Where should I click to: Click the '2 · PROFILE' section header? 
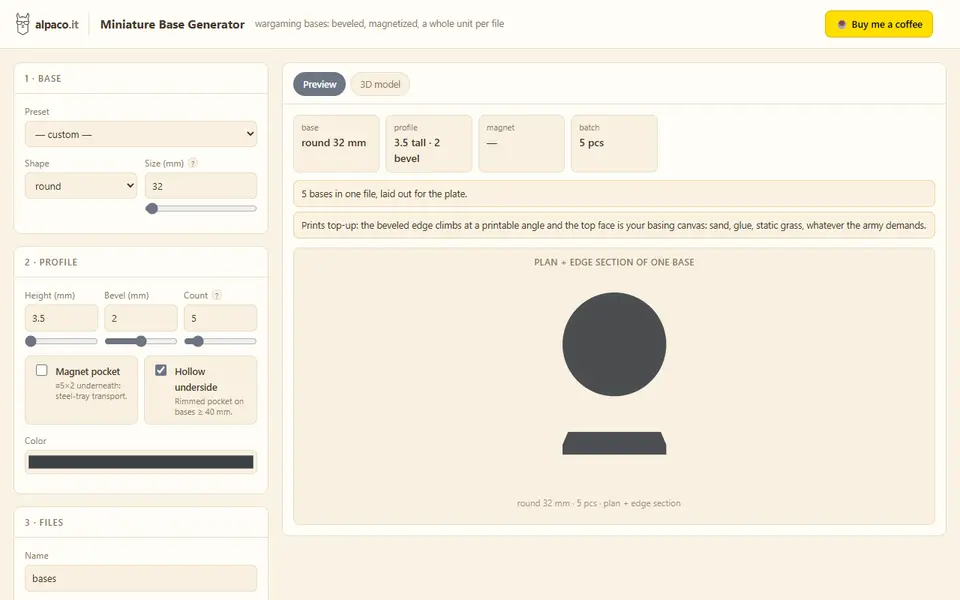click(x=51, y=262)
